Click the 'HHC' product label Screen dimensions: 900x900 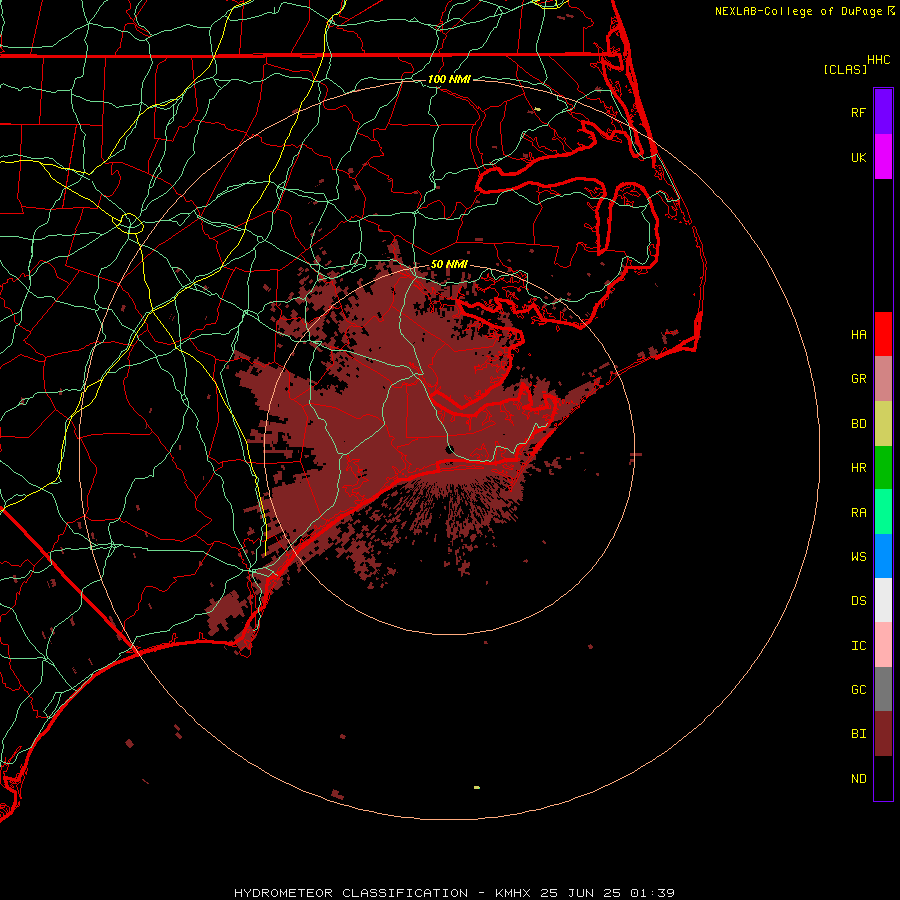pos(878,60)
